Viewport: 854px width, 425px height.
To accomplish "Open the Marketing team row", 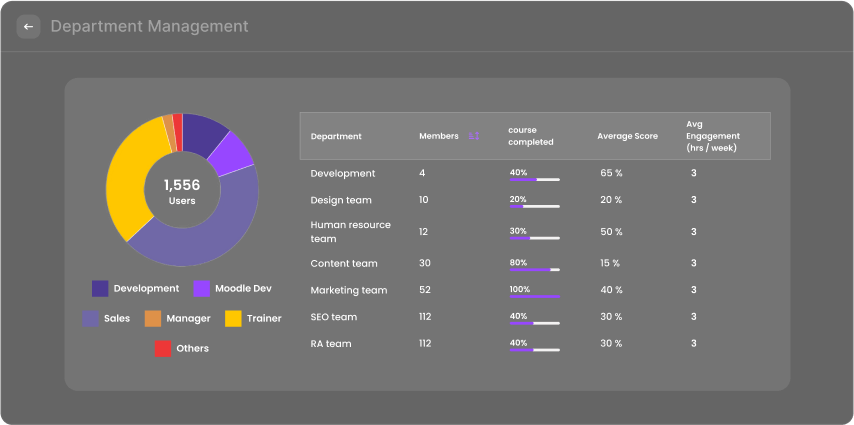I will click(x=348, y=290).
